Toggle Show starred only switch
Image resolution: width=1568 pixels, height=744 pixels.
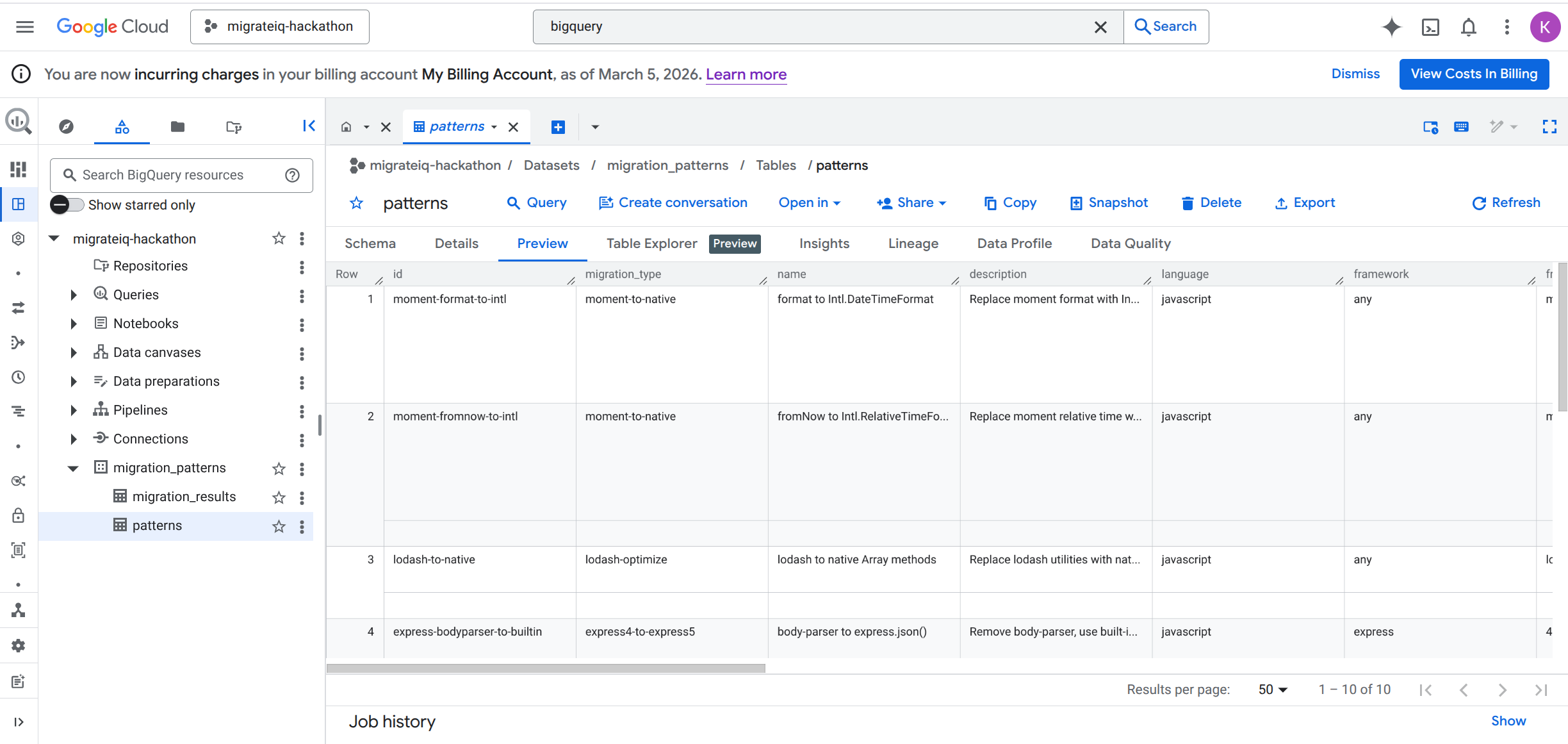[67, 205]
